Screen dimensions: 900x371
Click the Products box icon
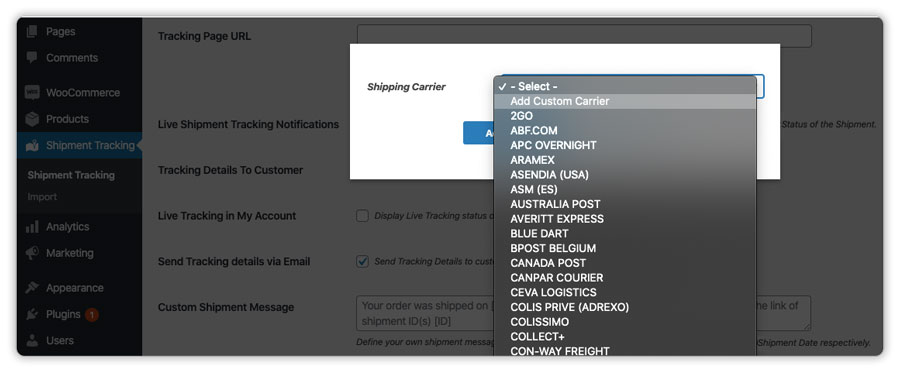pyautogui.click(x=32, y=119)
